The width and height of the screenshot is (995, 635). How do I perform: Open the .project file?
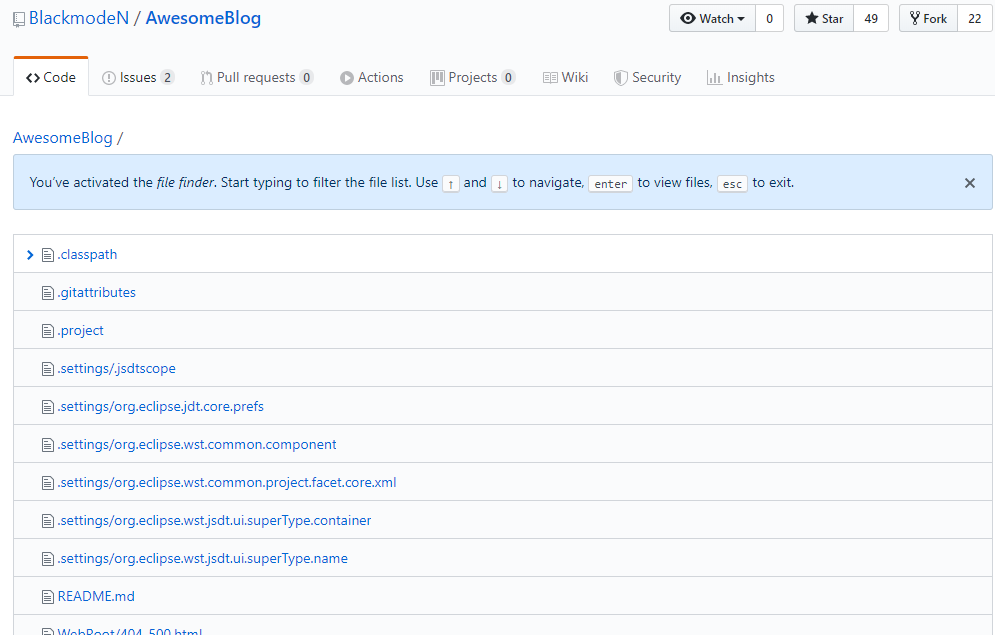[81, 331]
